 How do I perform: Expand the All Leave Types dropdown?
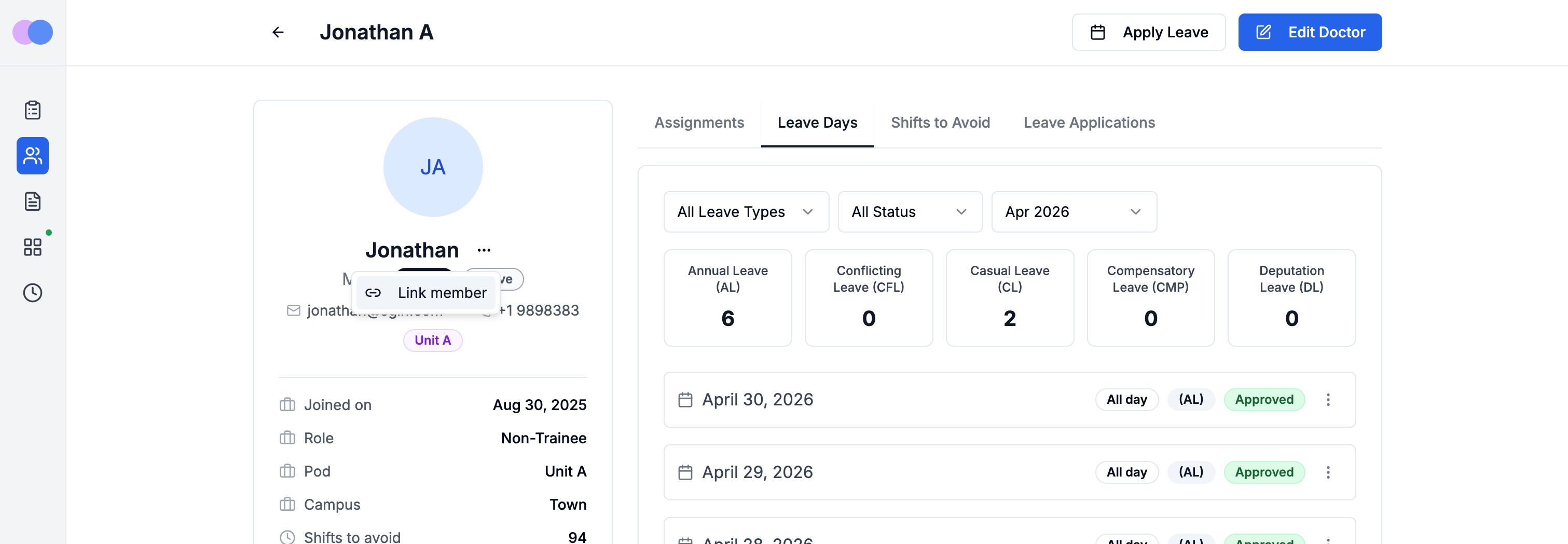click(x=746, y=212)
